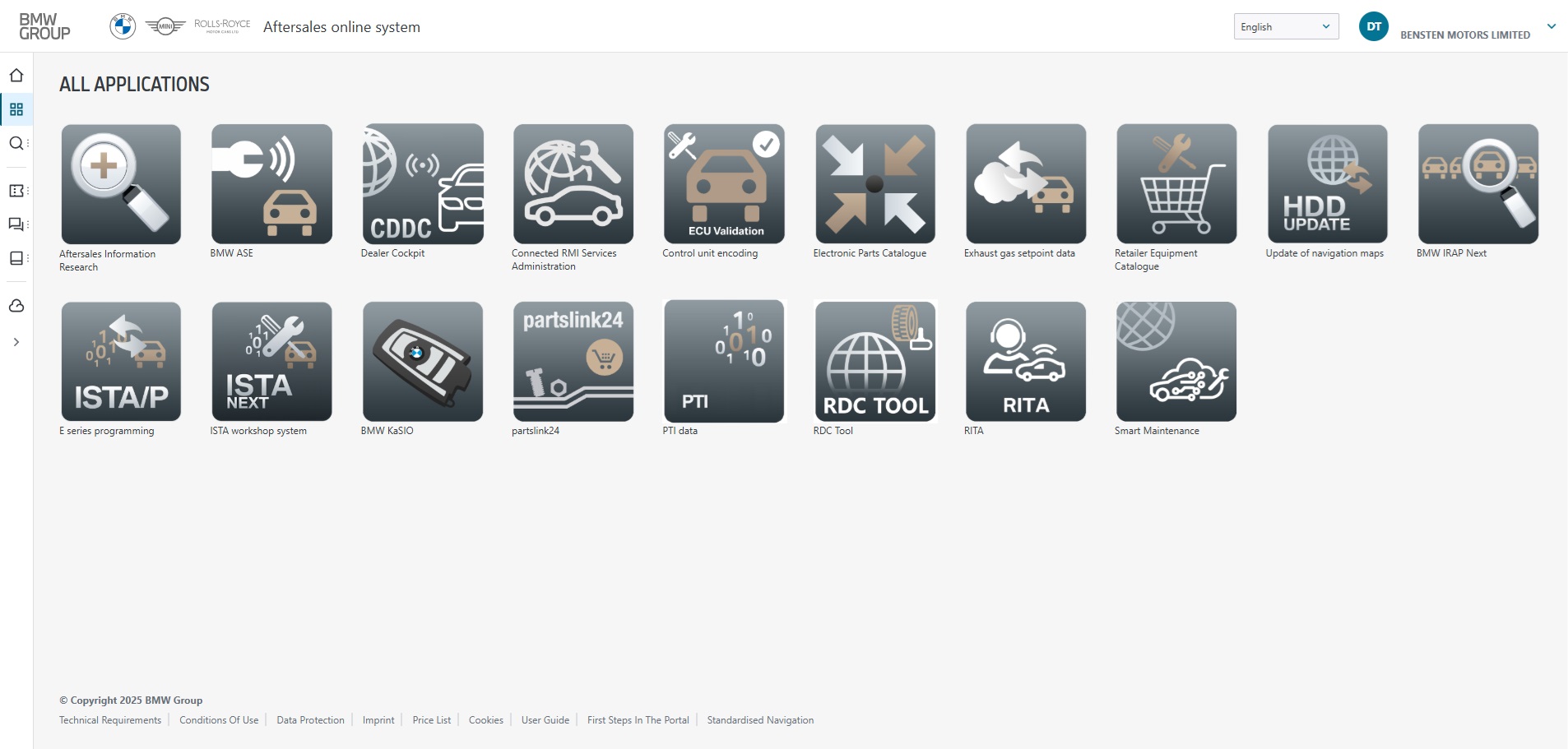Open Conditions Of Use footer link

click(x=219, y=720)
